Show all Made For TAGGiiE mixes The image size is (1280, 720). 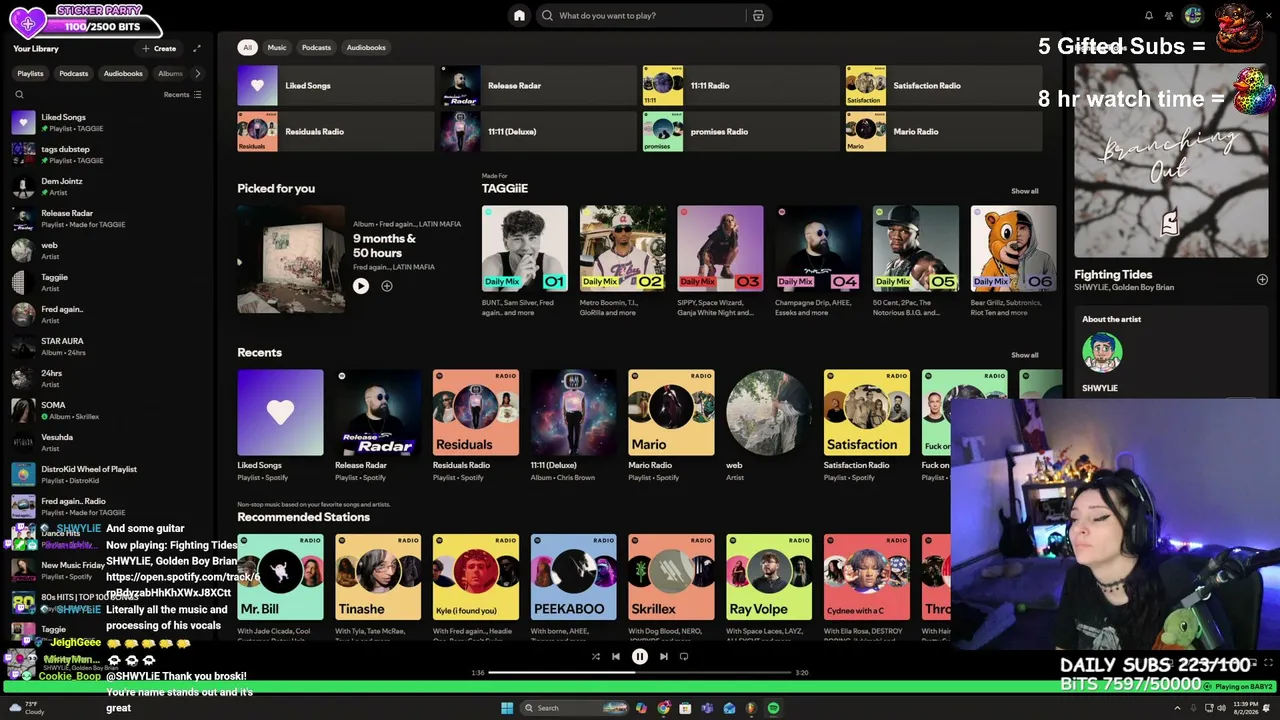click(1024, 191)
